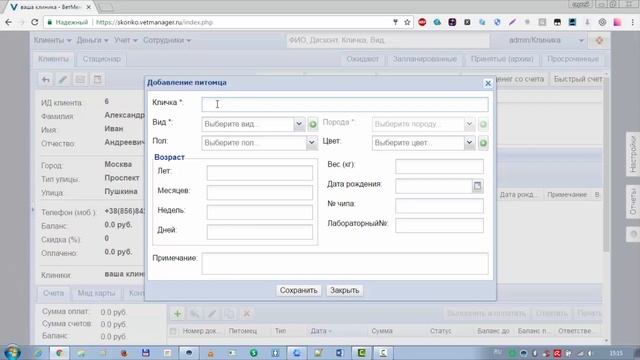Toggle the invoices table header checkbox
This screenshot has width=640, height=360.
173,331
